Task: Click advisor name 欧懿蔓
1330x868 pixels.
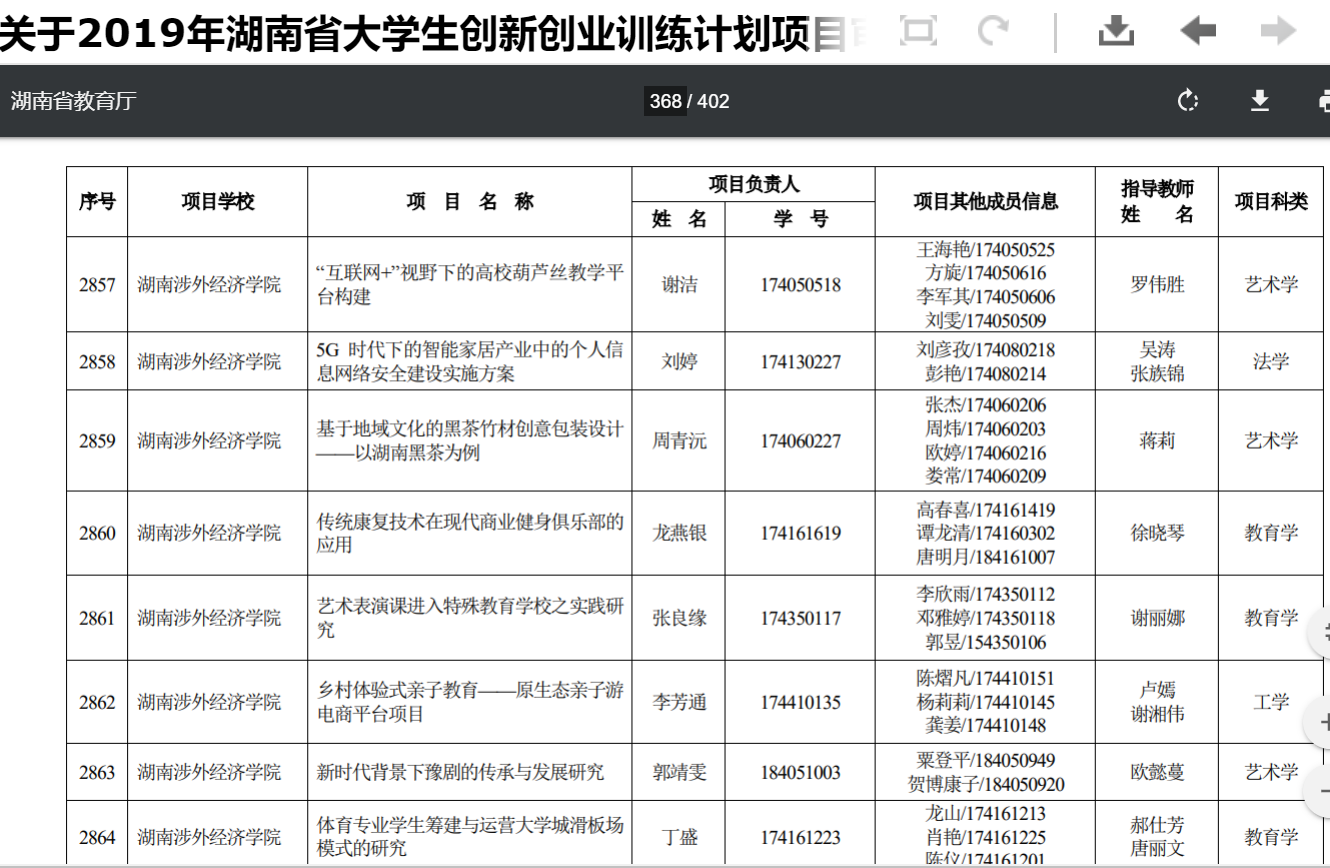Action: 1157,773
